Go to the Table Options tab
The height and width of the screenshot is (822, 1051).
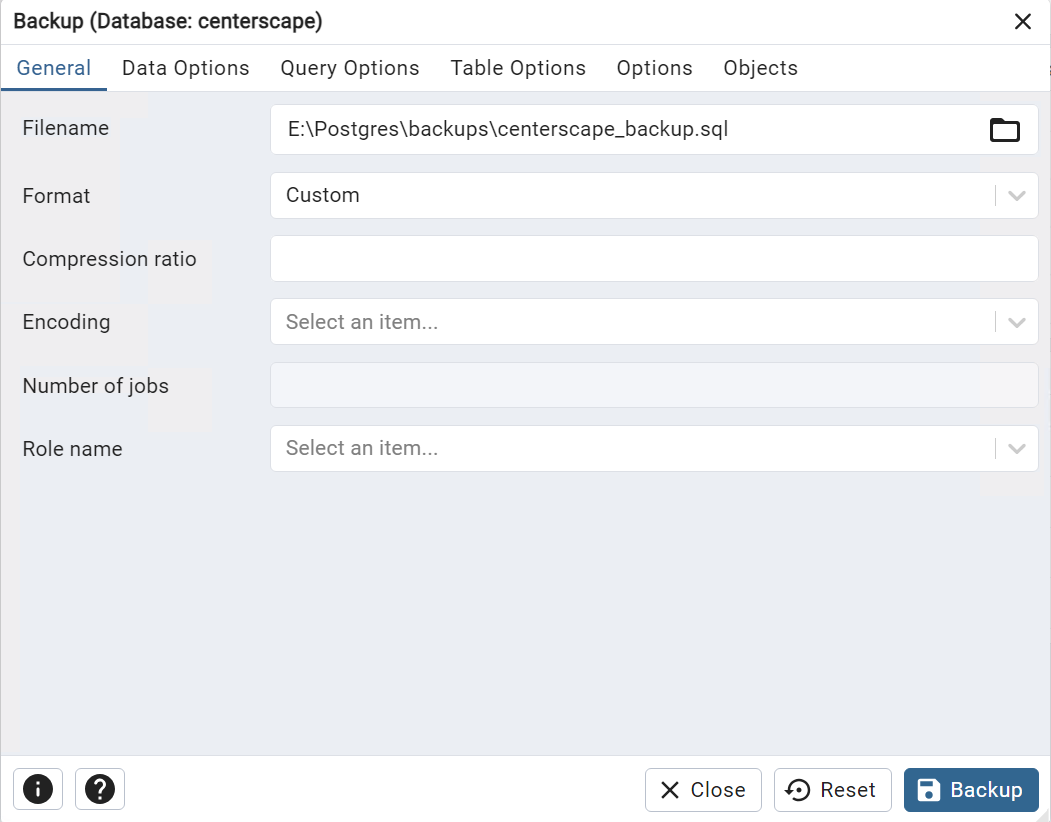click(x=518, y=68)
